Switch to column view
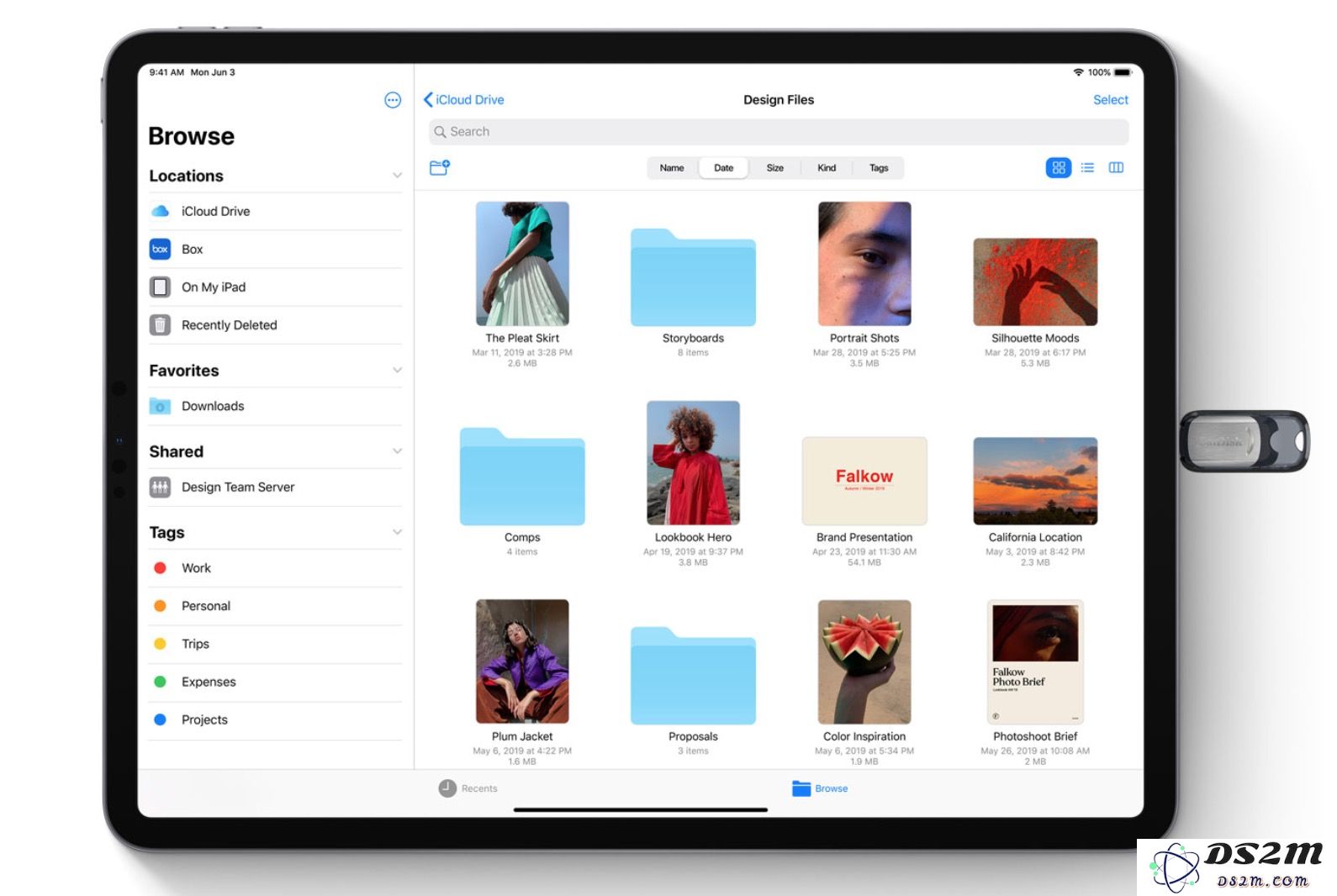 [x=1116, y=167]
